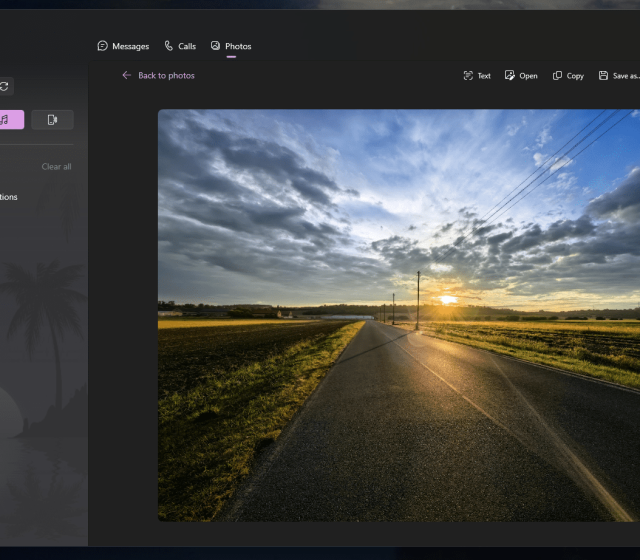Click the sunset road photo preview
This screenshot has width=640, height=560.
click(398, 315)
